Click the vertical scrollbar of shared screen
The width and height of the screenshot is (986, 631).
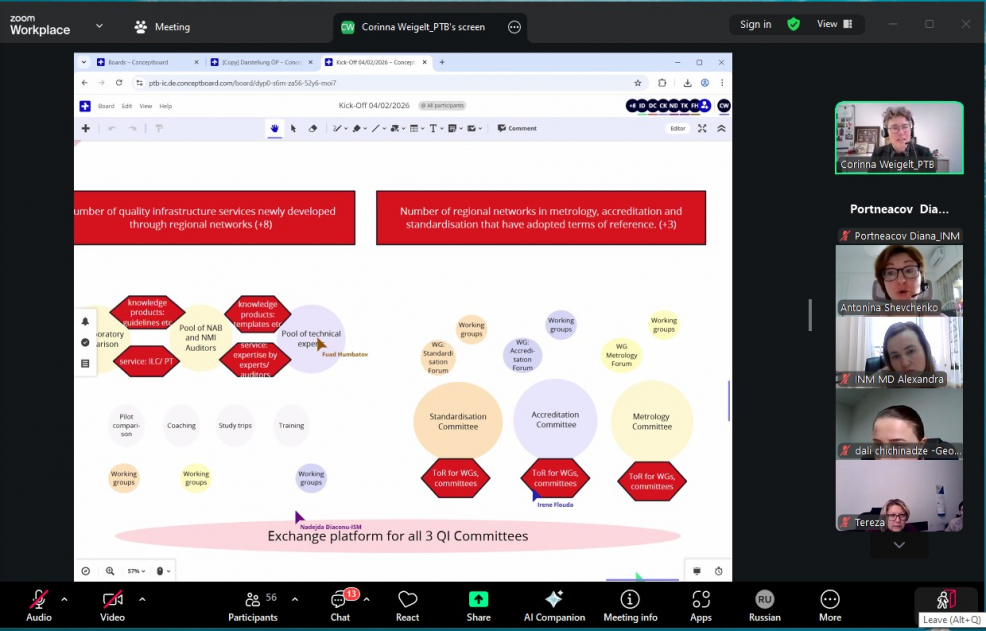tap(729, 400)
